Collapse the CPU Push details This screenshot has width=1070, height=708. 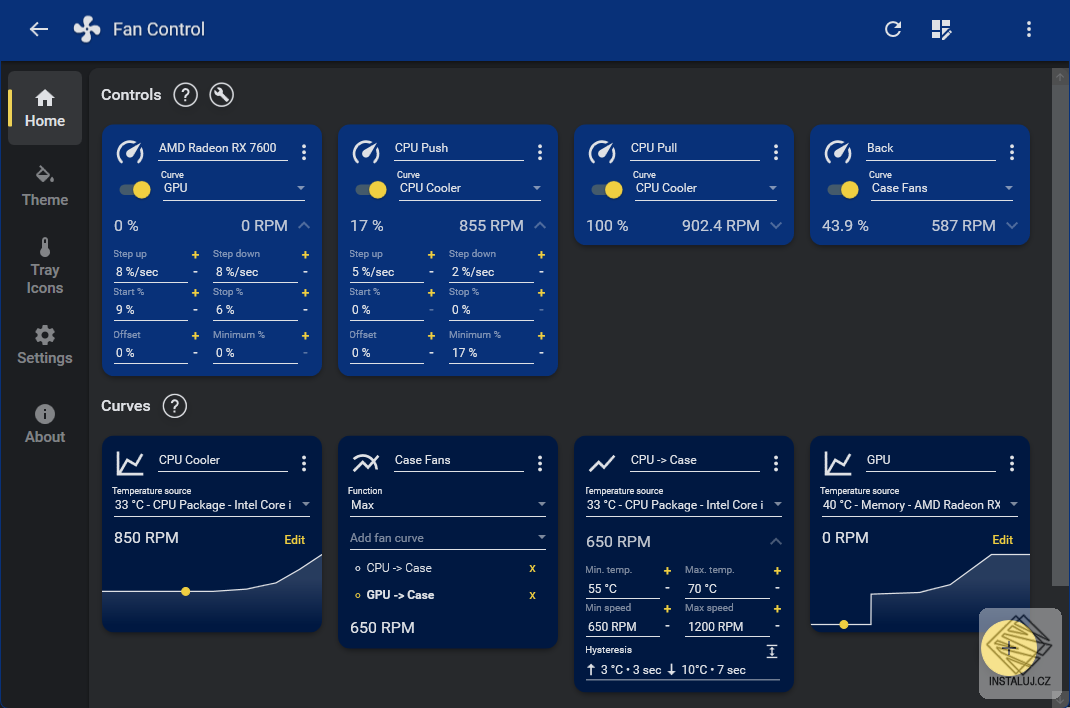tap(540, 225)
